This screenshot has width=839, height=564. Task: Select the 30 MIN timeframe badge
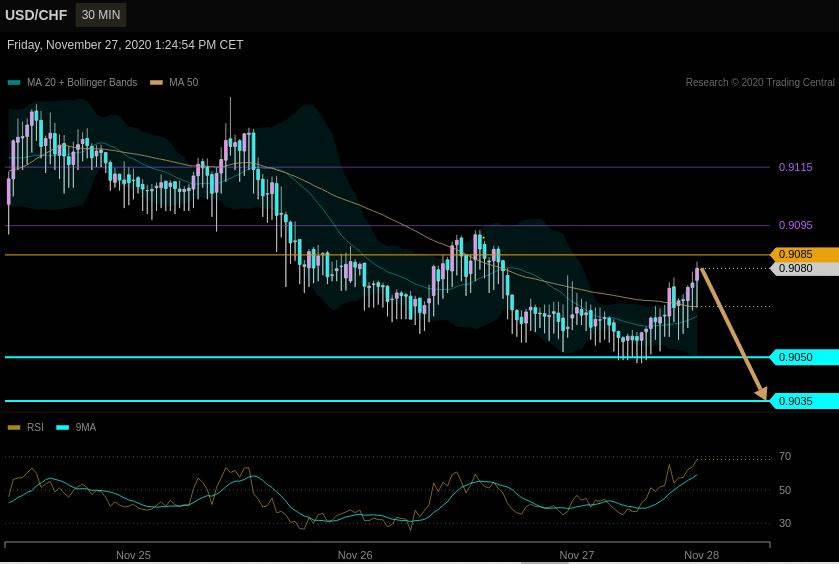(101, 15)
